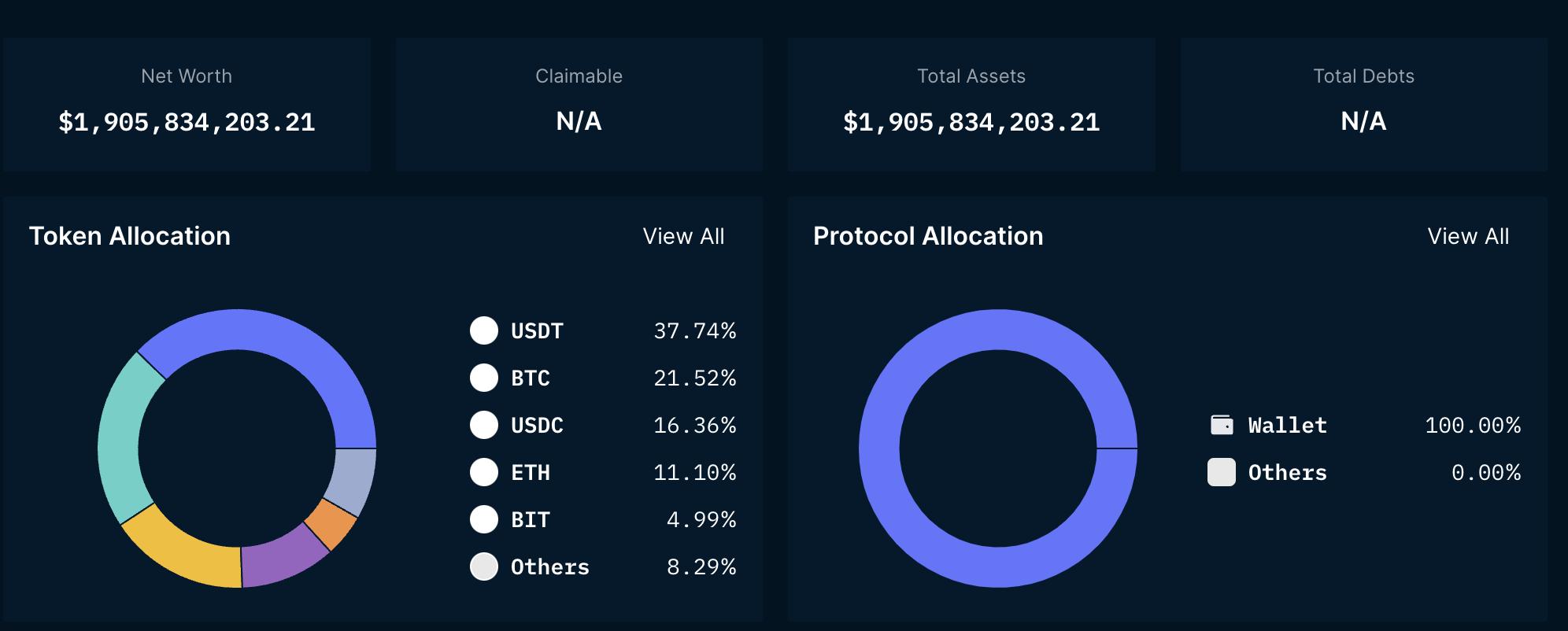Click the Wallet icon in Protocol Allocation
The image size is (1568, 631).
[x=1222, y=425]
